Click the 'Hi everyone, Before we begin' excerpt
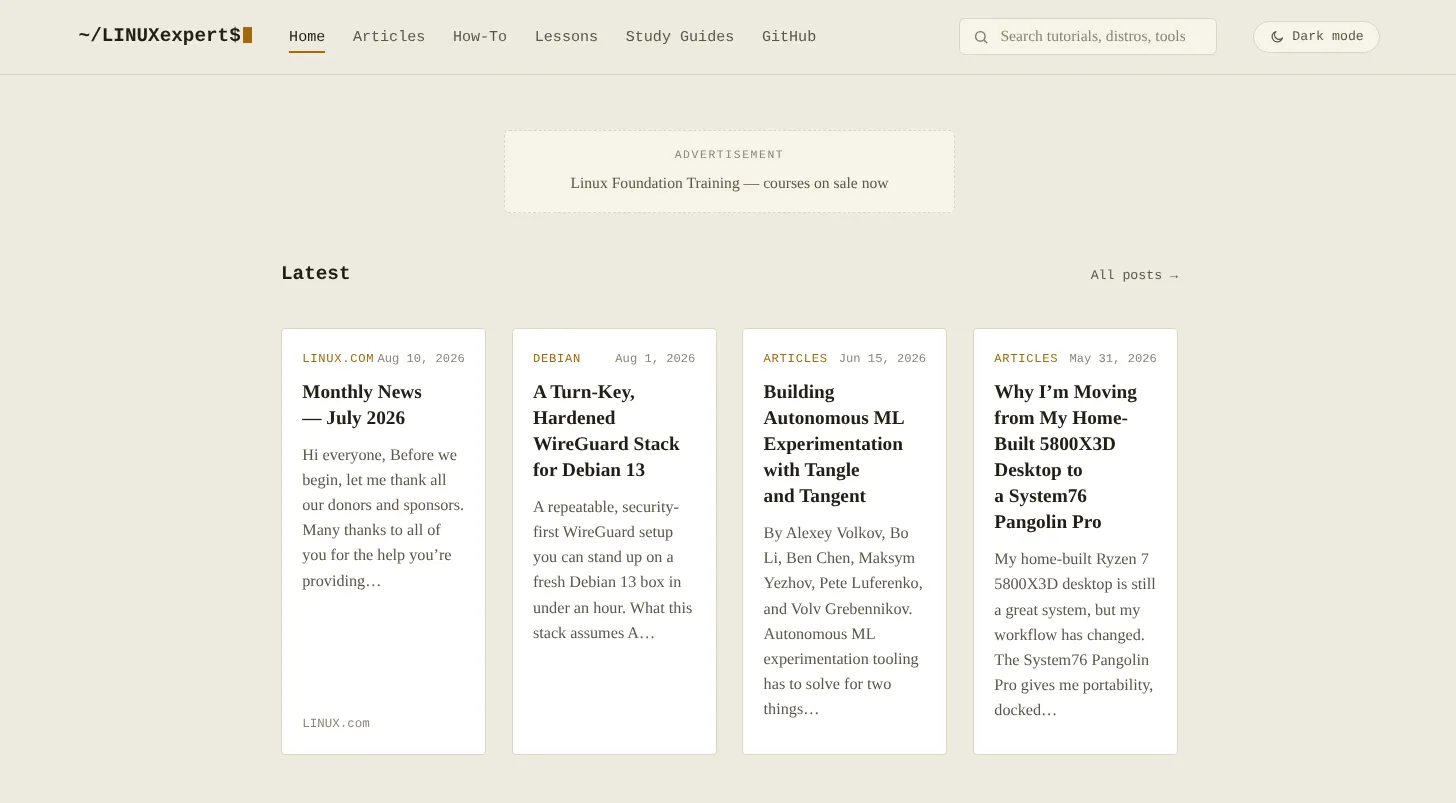This screenshot has width=1456, height=803. coord(383,518)
